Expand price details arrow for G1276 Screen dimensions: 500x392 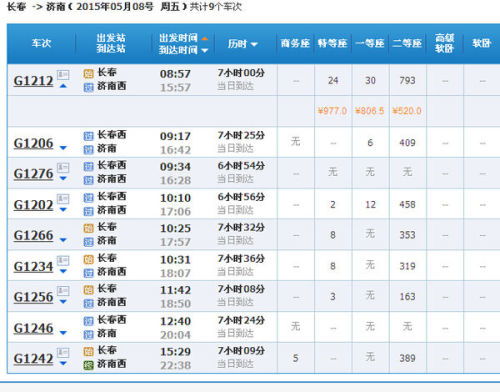click(x=63, y=178)
